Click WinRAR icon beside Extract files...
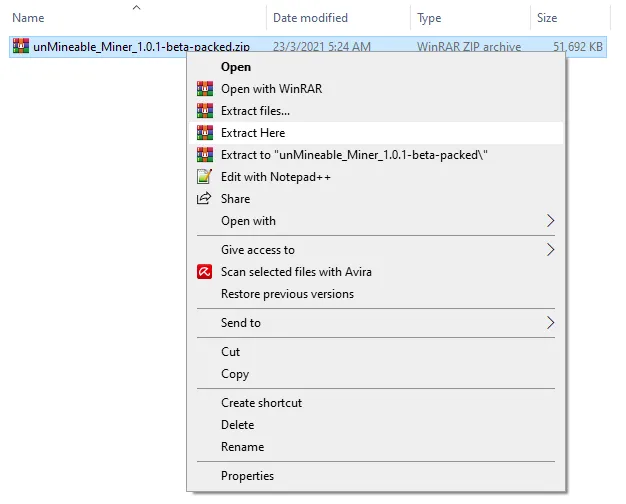 click(205, 111)
